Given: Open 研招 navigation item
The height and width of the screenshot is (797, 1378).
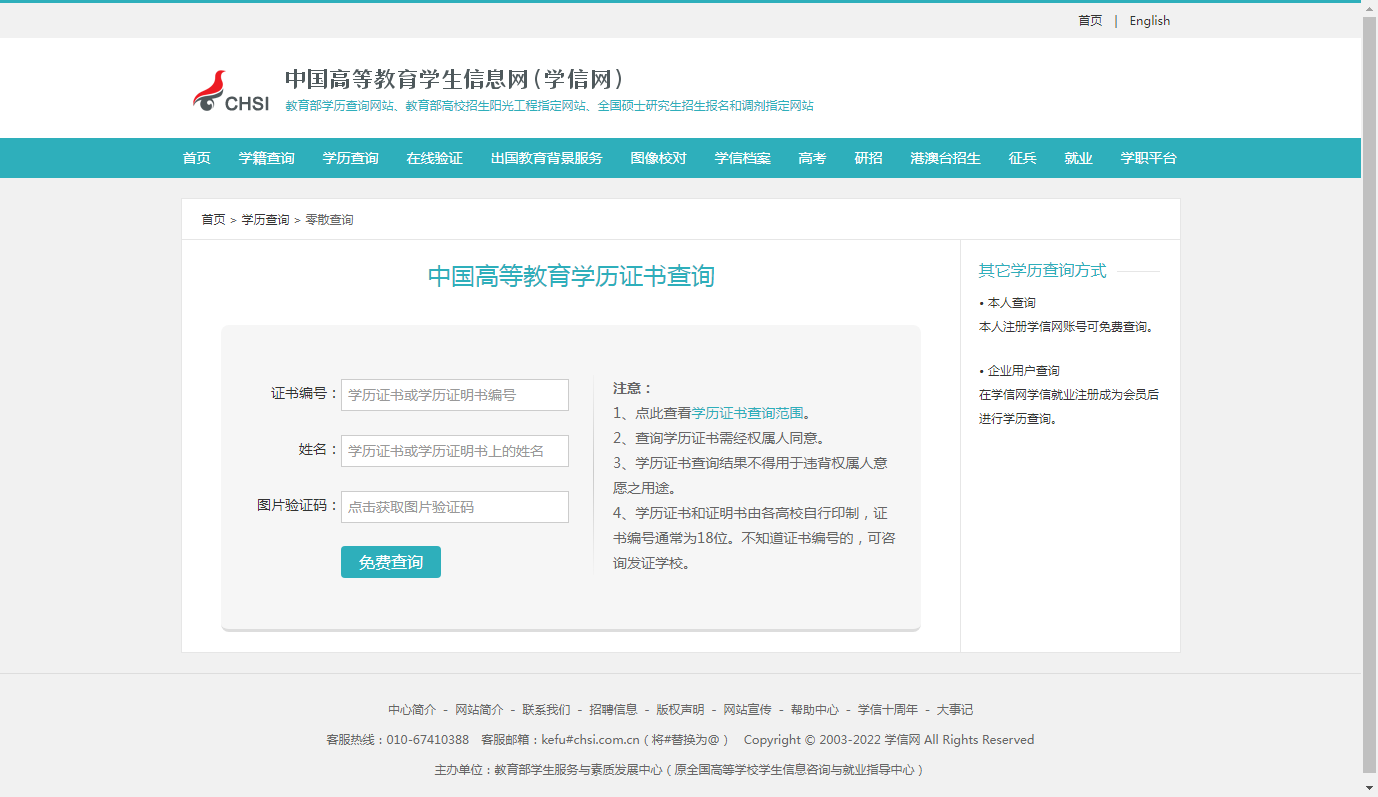Looking at the screenshot, I should [869, 158].
